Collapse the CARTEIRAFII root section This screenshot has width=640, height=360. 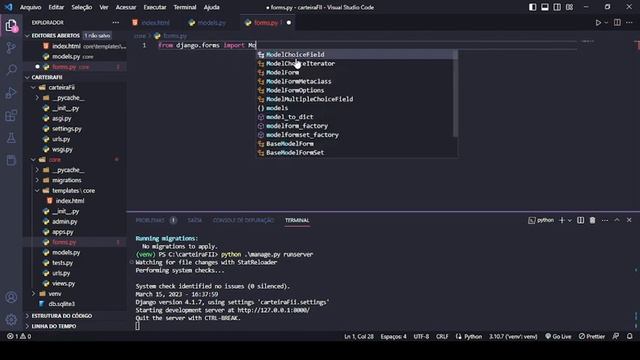pyautogui.click(x=27, y=77)
